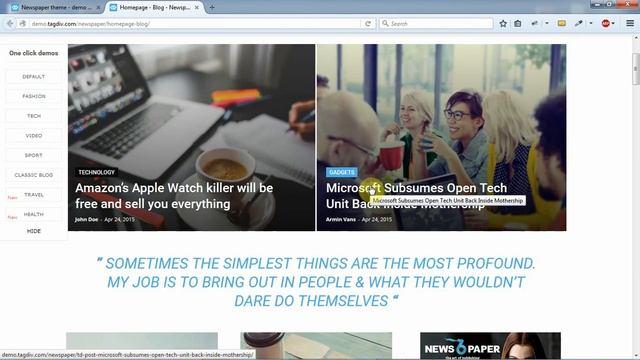Select the VIDEO demo button

[x=34, y=136]
